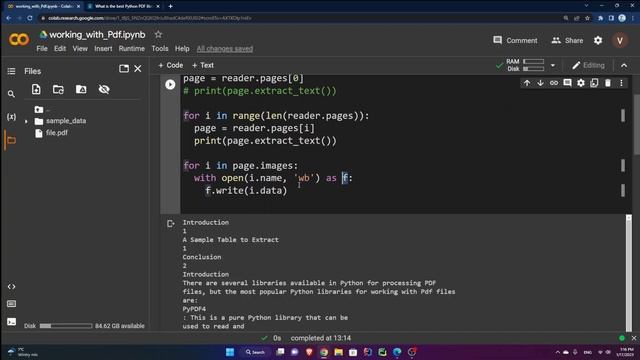
Task: Run the code cell with play button
Action: tap(170, 84)
